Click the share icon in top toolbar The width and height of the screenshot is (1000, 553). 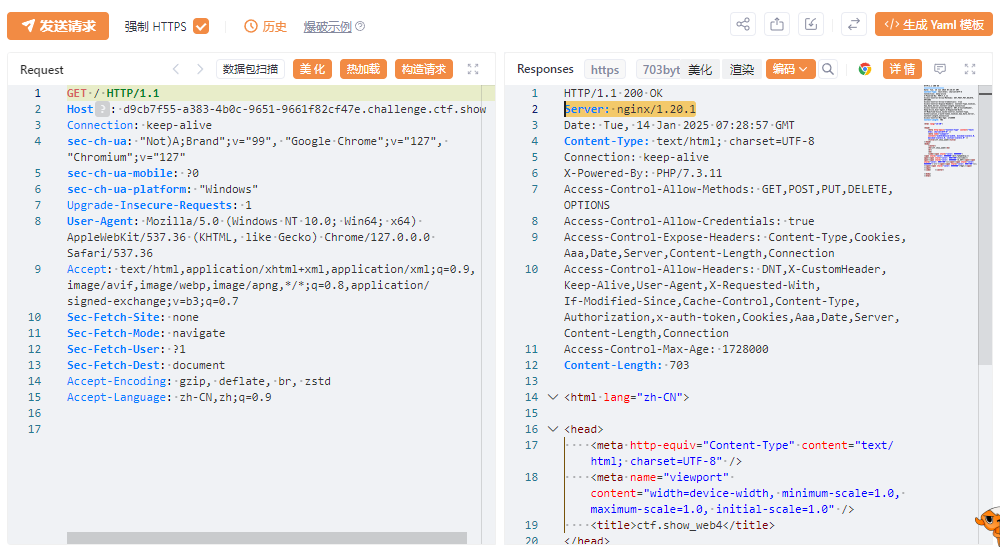click(743, 24)
